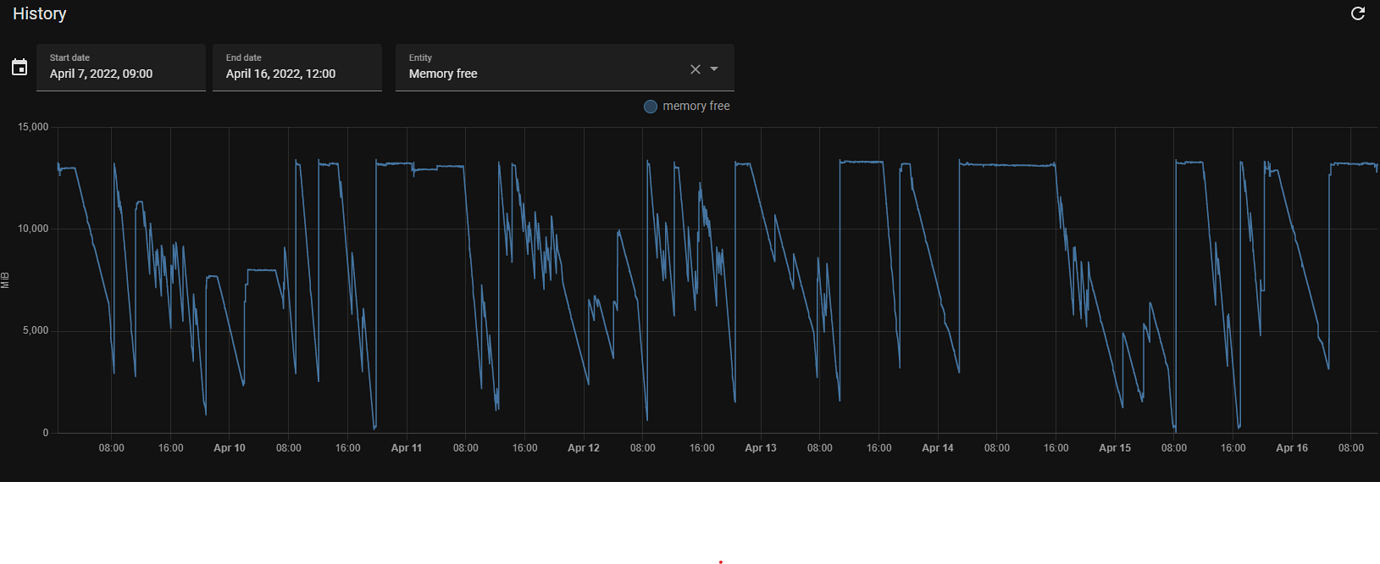Click the History page title

tap(40, 14)
